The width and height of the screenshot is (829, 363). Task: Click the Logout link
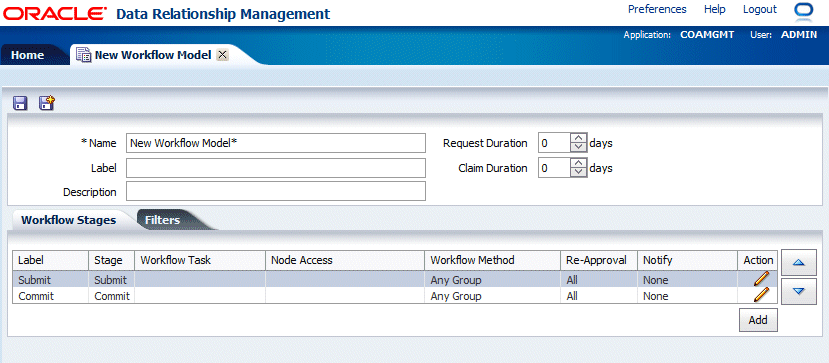(x=760, y=9)
